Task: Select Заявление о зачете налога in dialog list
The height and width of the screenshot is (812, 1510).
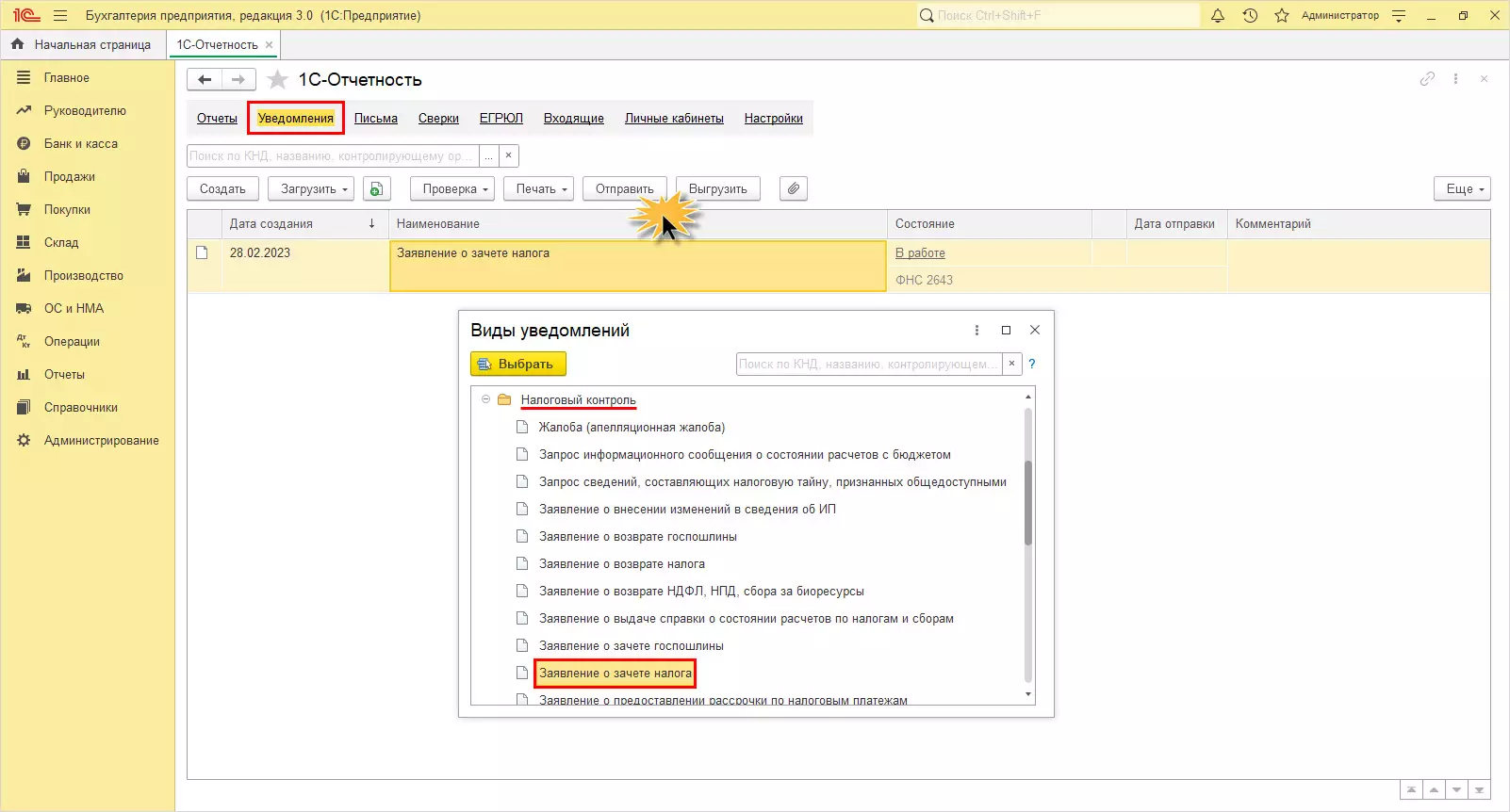Action: click(x=615, y=674)
